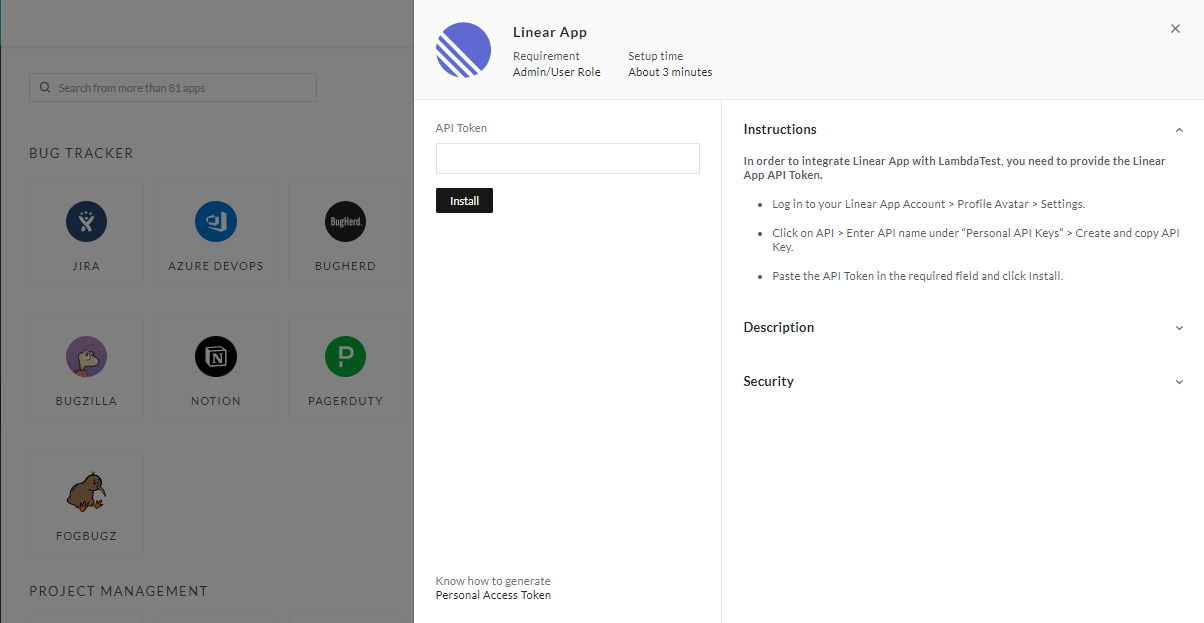This screenshot has width=1204, height=623.
Task: Click the Instructions heading text
Action: pos(780,129)
